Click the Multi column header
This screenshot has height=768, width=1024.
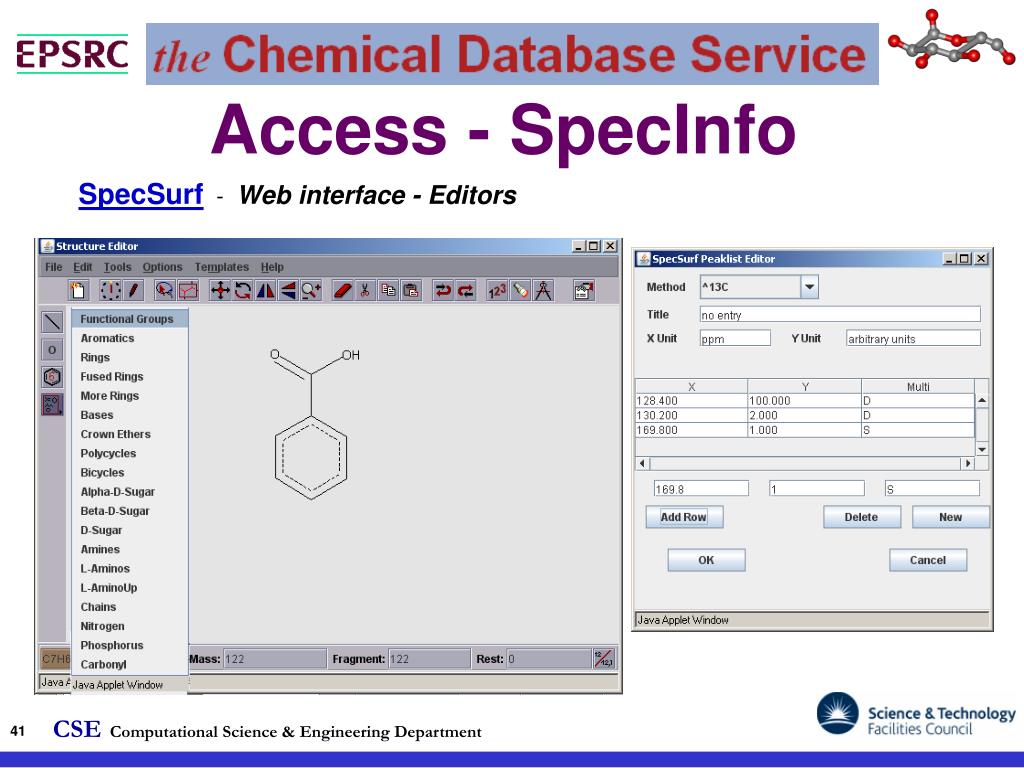(918, 387)
